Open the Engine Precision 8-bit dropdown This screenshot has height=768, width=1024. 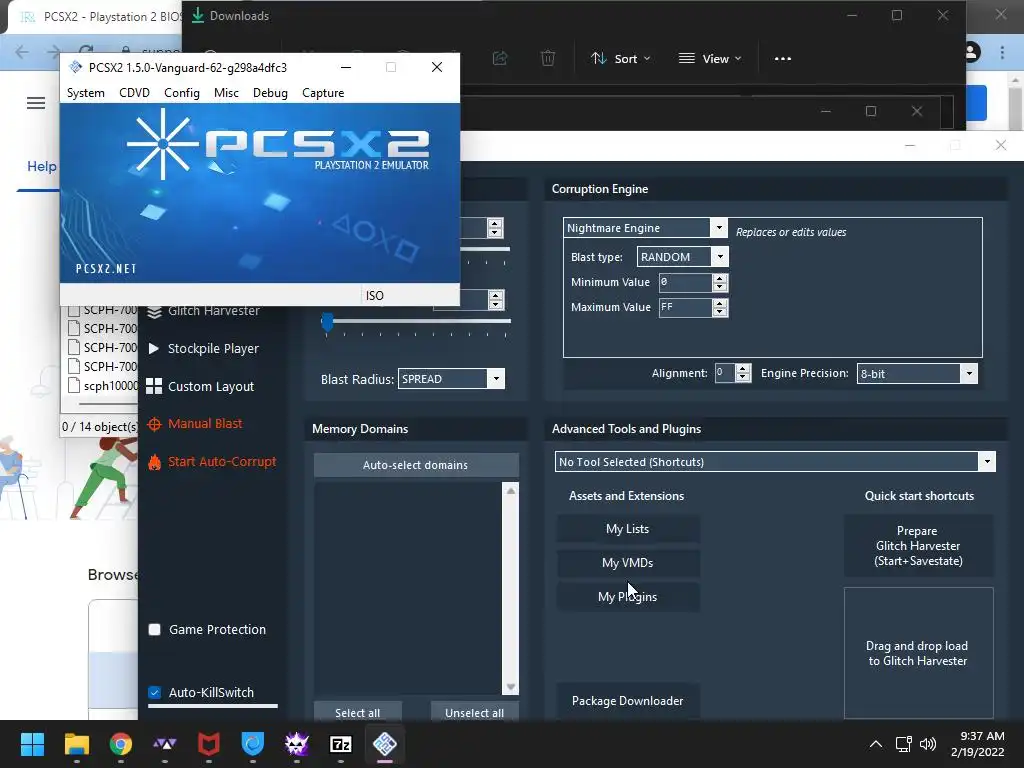point(969,374)
